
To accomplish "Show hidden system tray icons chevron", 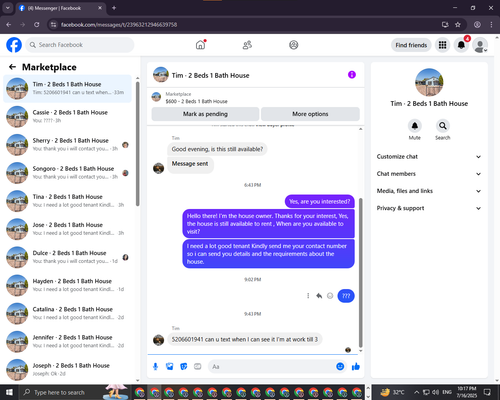I will coord(417,392).
